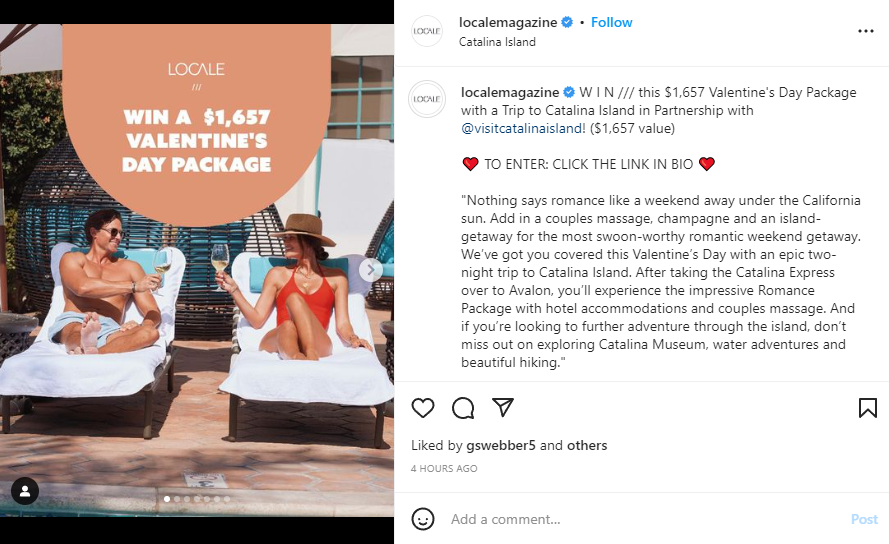
Task: Follow the localemagazine account
Action: (x=611, y=22)
